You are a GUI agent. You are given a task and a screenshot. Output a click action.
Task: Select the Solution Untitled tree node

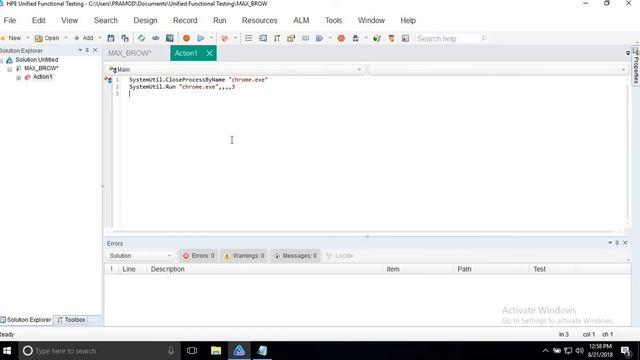coord(37,60)
